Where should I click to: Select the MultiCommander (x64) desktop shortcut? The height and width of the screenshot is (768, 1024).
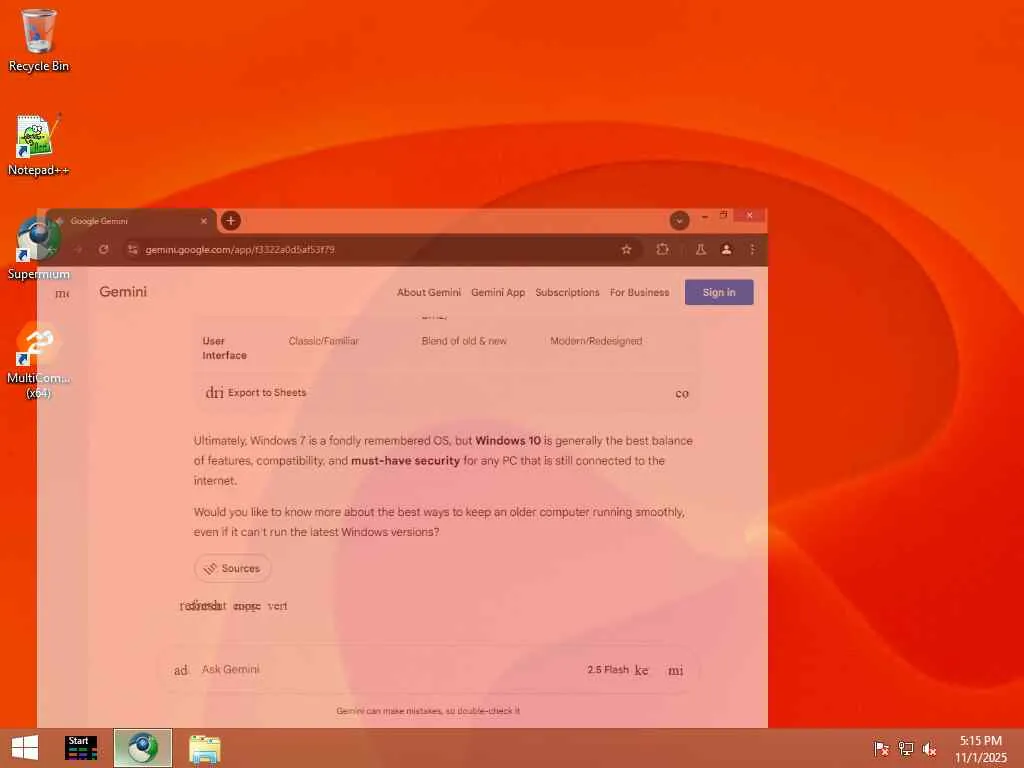tap(39, 359)
